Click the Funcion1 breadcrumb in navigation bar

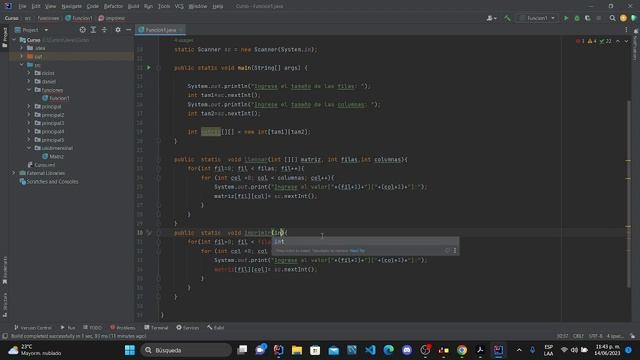coord(79,18)
